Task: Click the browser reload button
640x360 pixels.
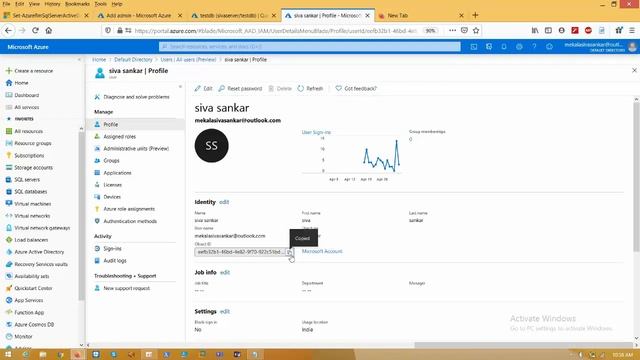Action: point(36,31)
